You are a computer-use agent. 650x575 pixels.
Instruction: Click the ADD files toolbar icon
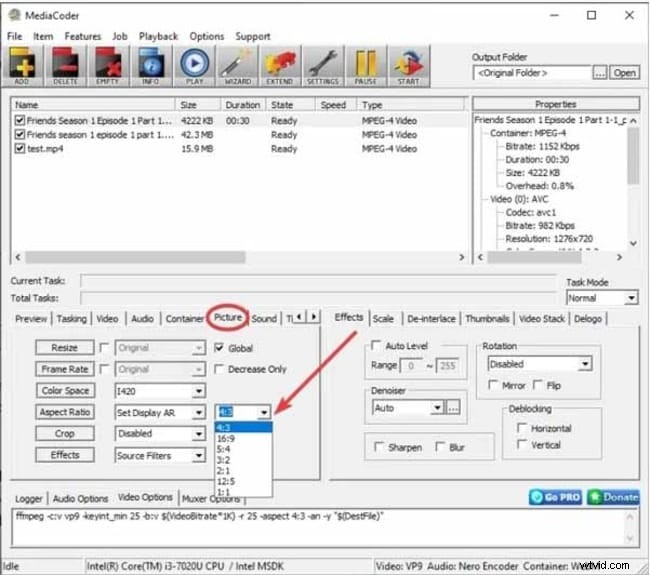click(x=22, y=66)
